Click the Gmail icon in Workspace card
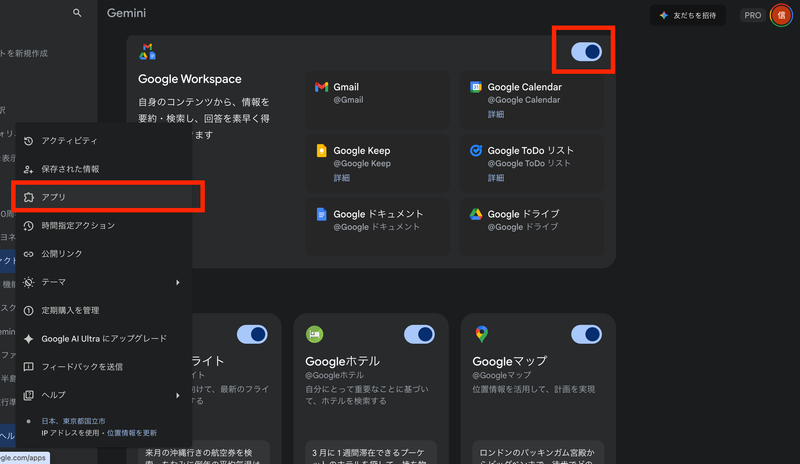Viewport: 800px width, 464px height. pyautogui.click(x=321, y=87)
